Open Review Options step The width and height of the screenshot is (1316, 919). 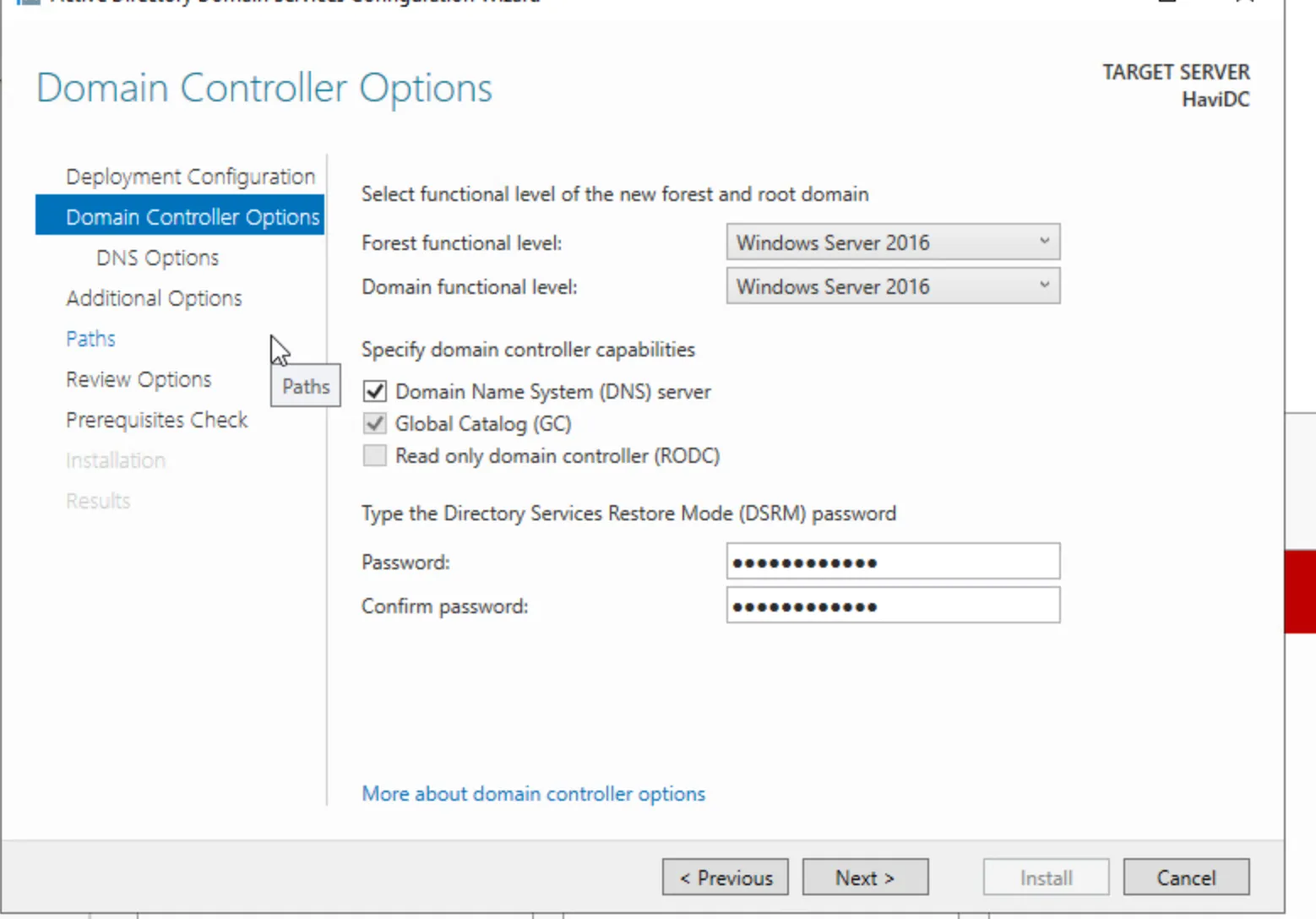[139, 379]
